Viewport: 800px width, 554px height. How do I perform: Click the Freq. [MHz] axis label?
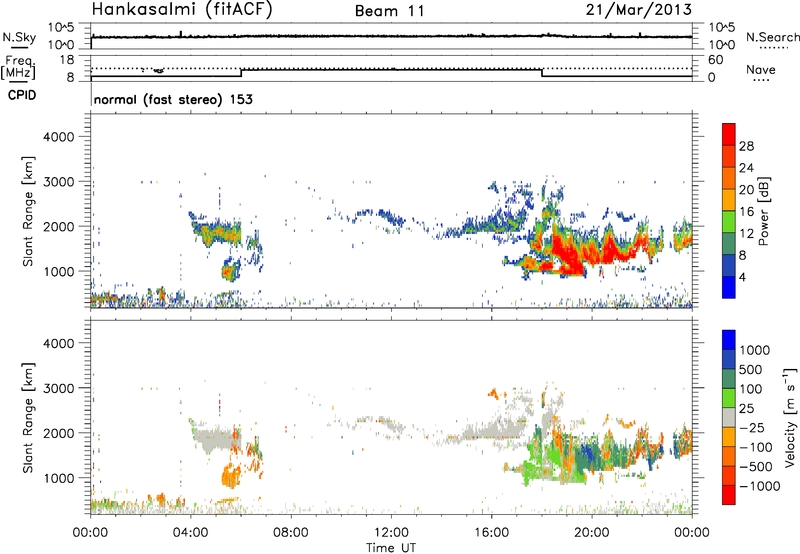[20, 67]
